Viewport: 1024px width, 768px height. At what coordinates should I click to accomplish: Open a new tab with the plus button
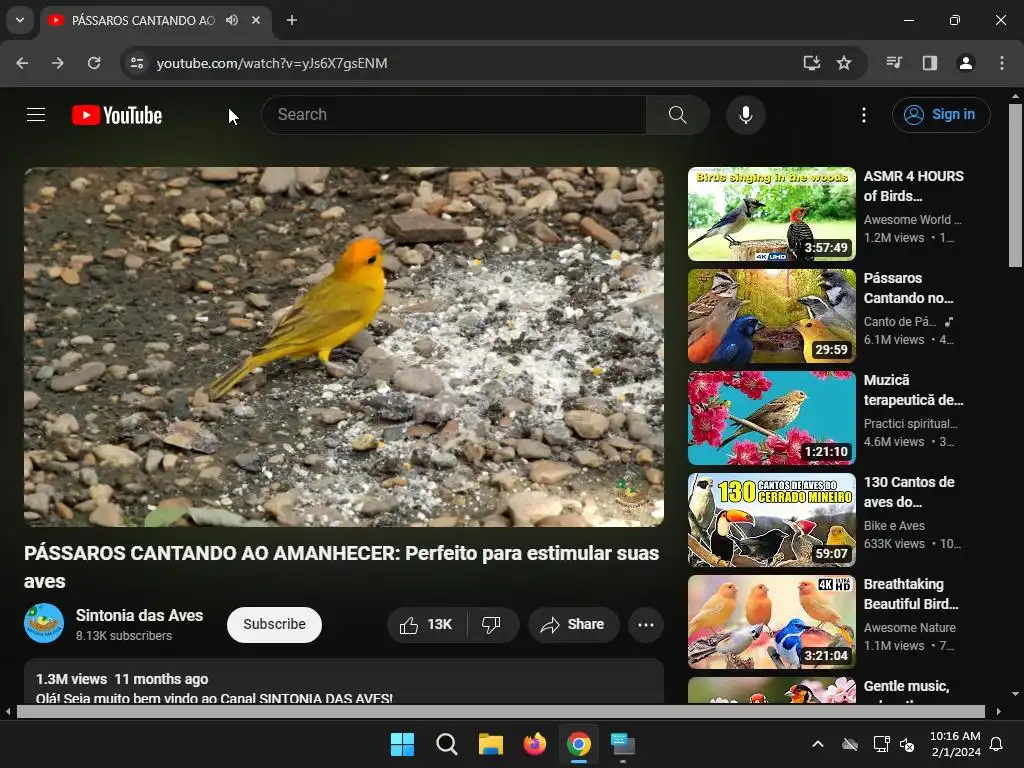pyautogui.click(x=292, y=20)
